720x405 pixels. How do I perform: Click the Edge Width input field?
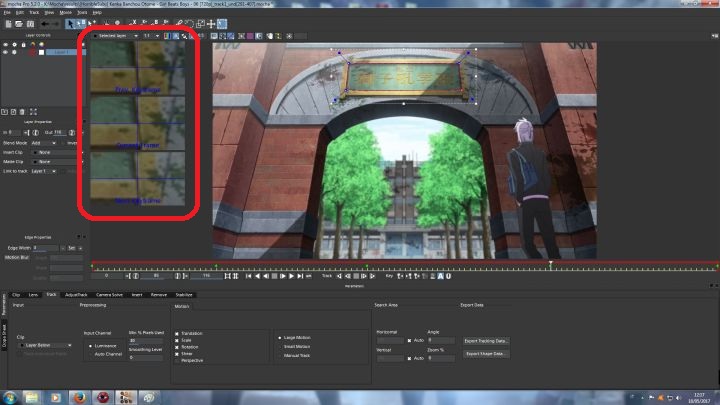pos(45,248)
